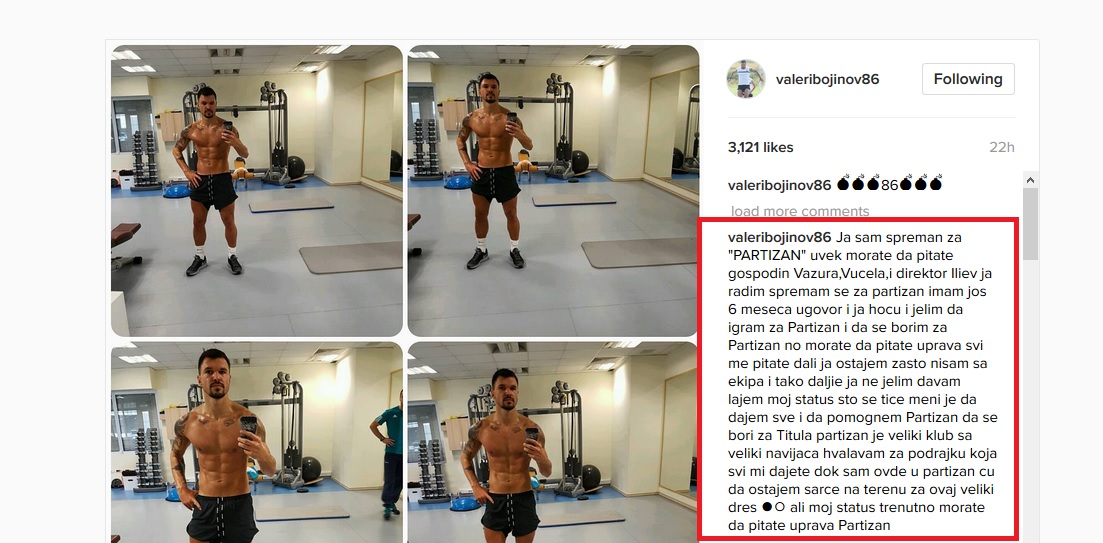This screenshot has height=543, width=1103.
Task: Click valeribojinov86 name in the caption line
Action: pos(780,185)
